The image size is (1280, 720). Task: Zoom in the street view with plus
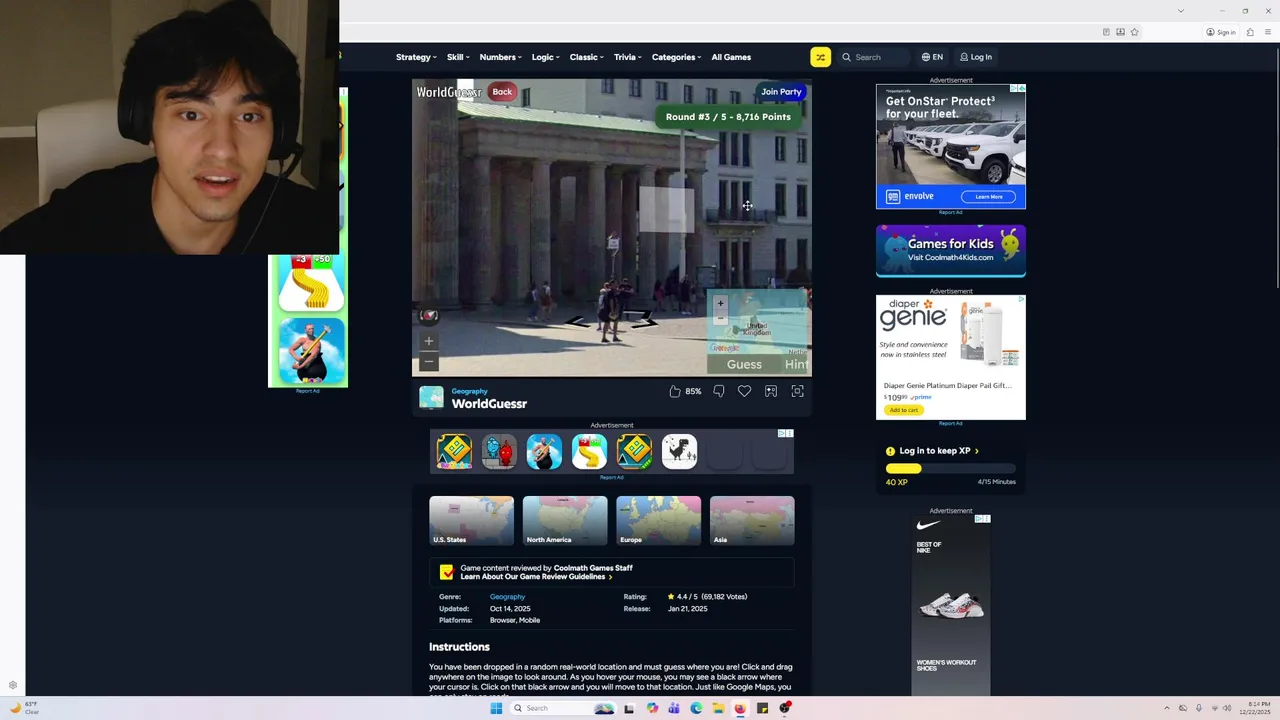point(429,341)
